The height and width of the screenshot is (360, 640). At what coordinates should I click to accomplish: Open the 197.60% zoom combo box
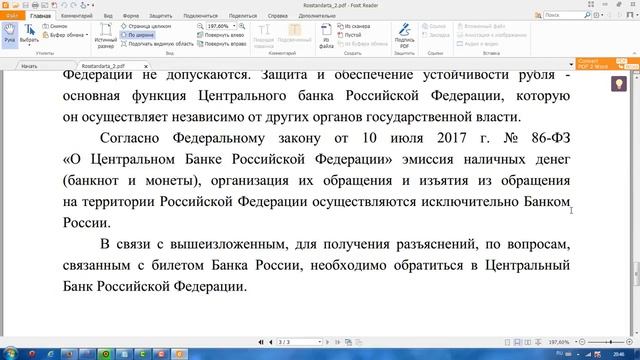(221, 26)
